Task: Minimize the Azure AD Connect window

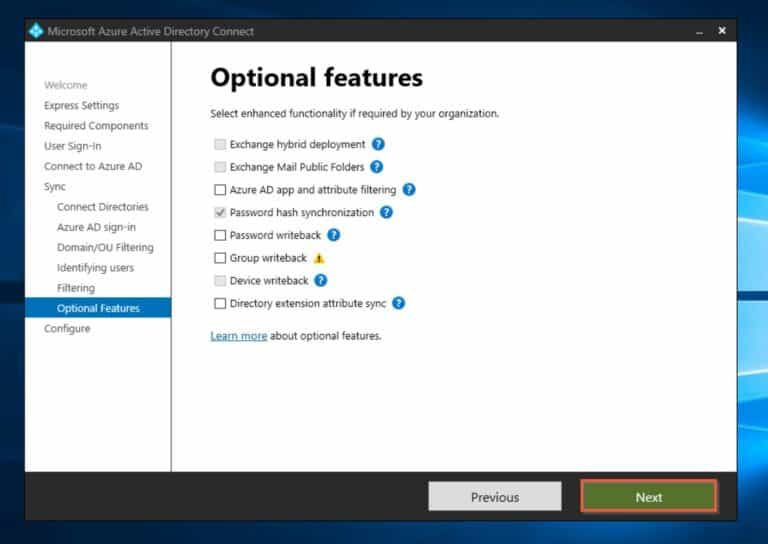Action: point(699,31)
